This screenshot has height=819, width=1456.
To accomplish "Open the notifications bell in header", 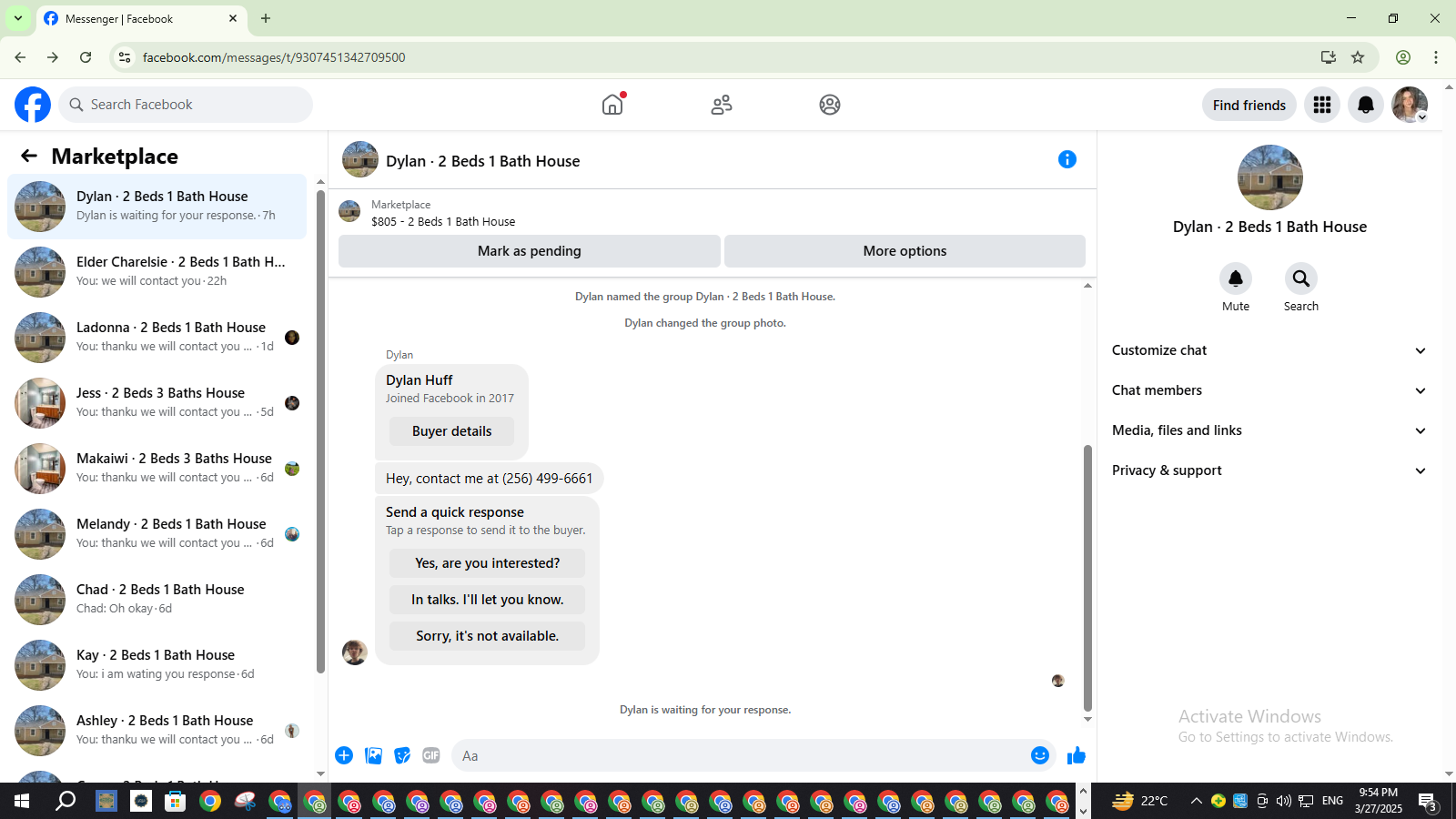I will (1366, 105).
